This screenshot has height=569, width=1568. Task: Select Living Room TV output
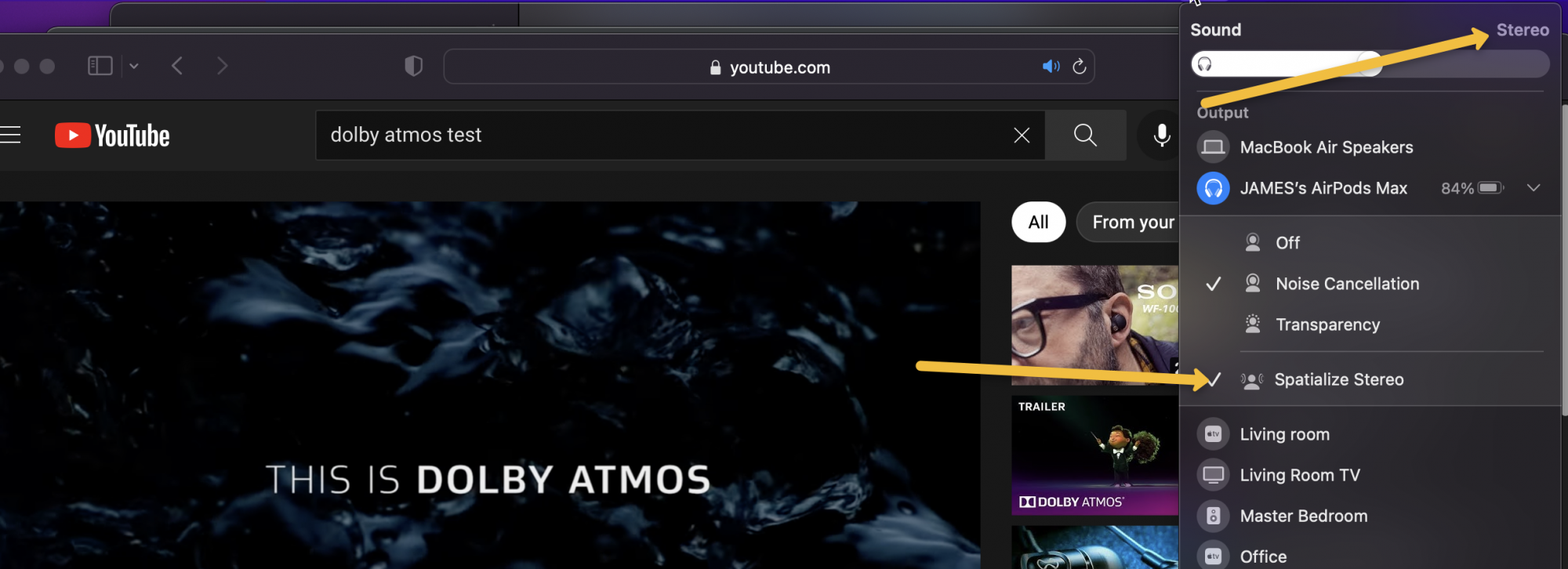click(x=1370, y=475)
